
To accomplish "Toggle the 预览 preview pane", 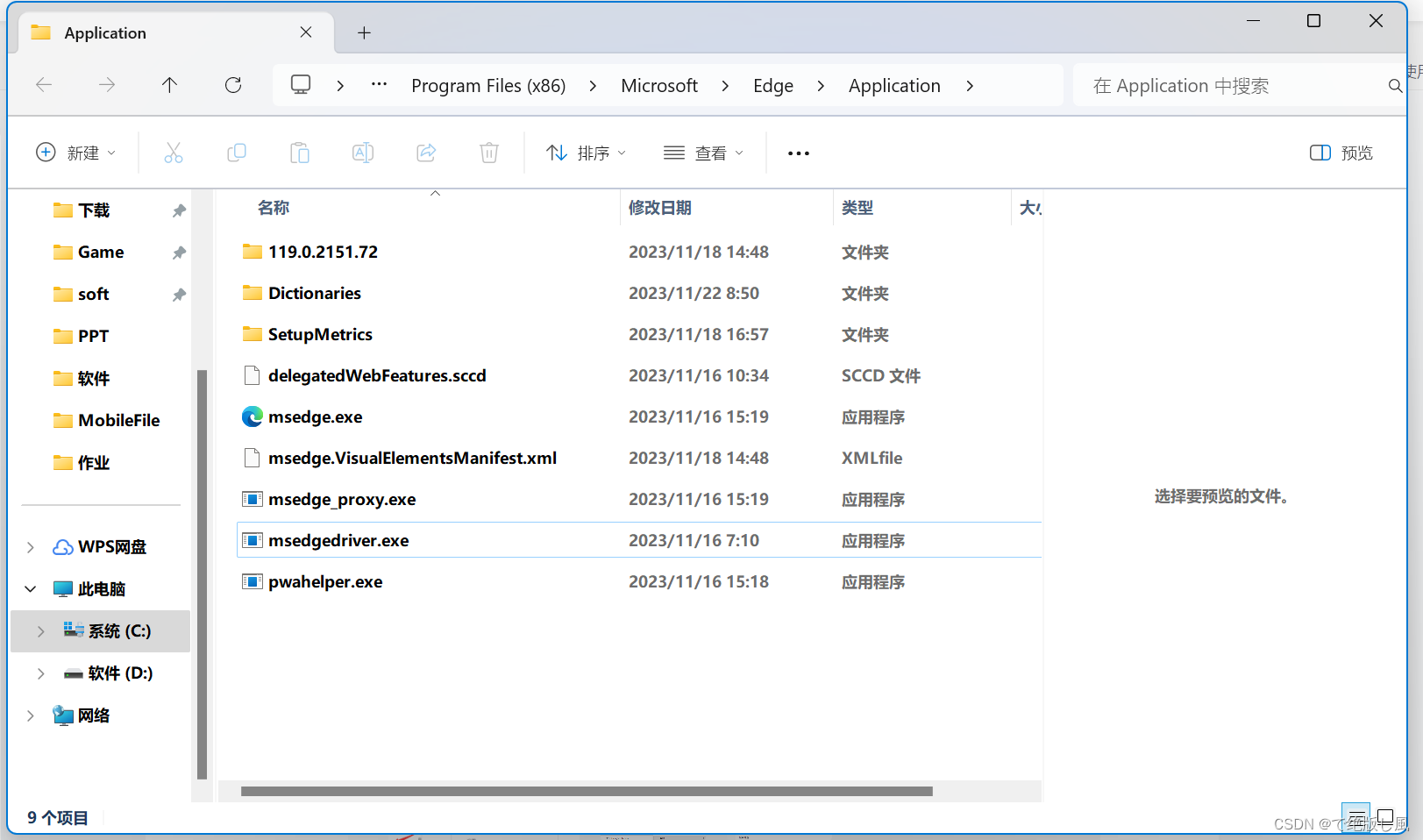I will (x=1341, y=153).
